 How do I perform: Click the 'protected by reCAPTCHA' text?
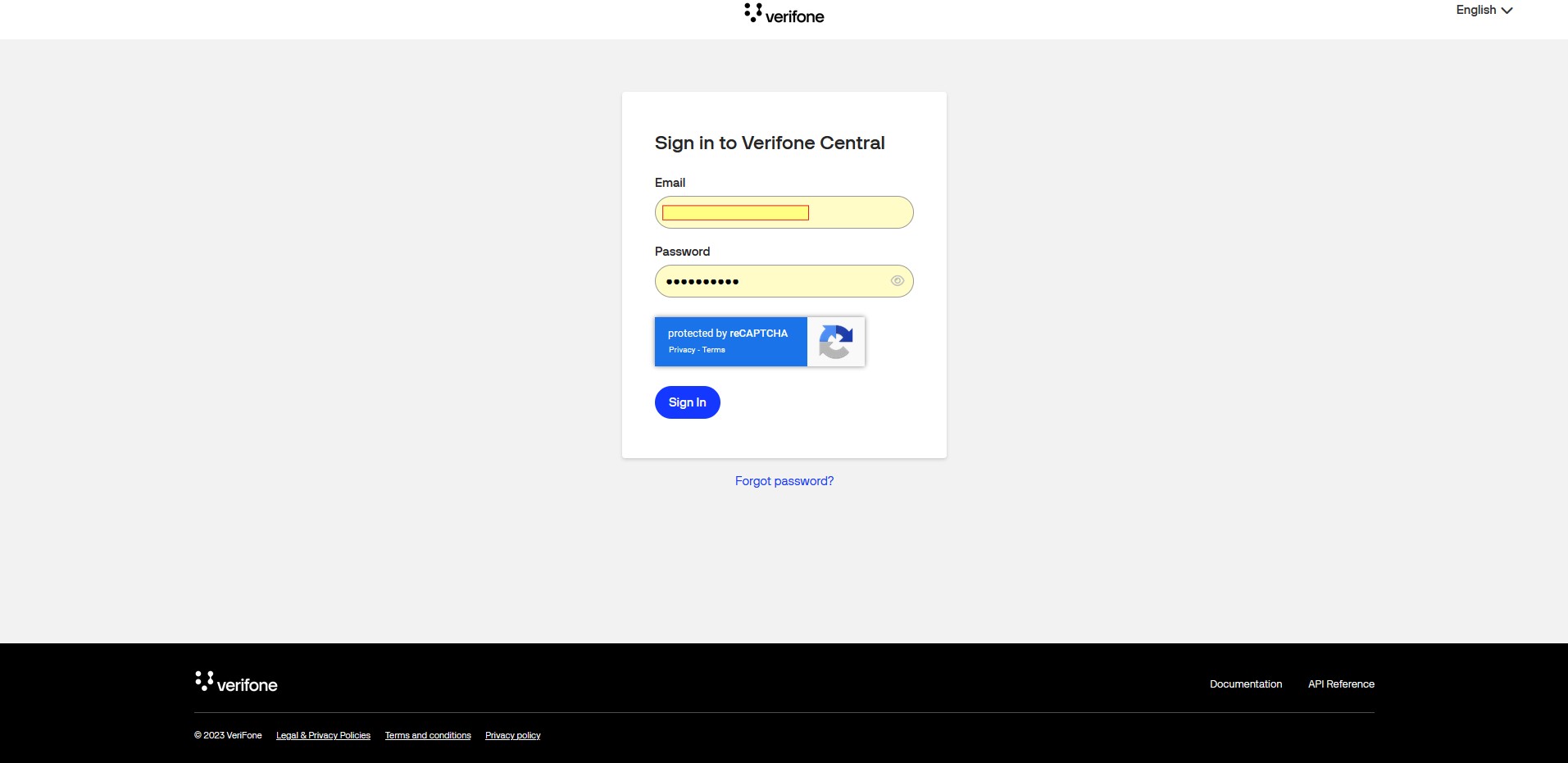click(x=728, y=334)
